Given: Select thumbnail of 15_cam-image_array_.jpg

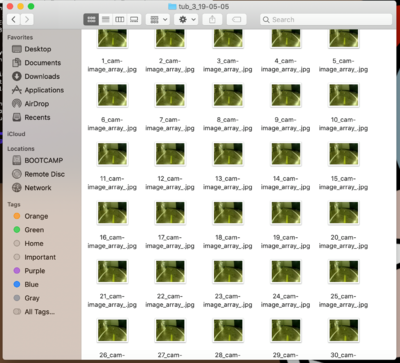Looking at the screenshot, I should point(344,154).
